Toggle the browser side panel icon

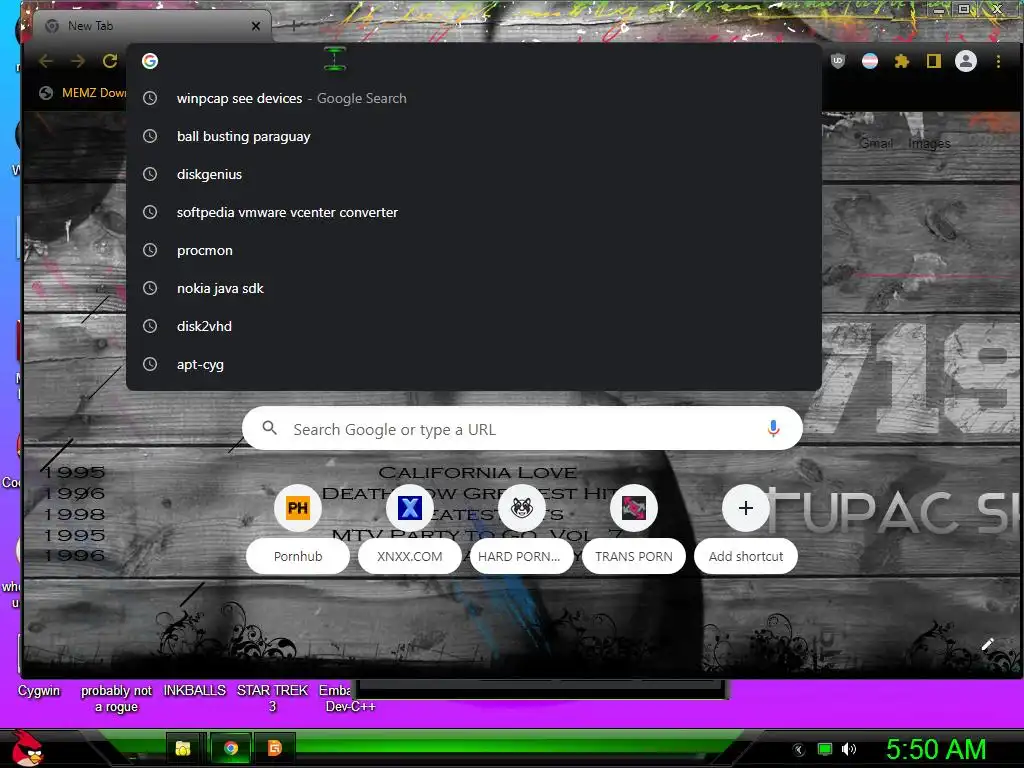pyautogui.click(x=934, y=61)
